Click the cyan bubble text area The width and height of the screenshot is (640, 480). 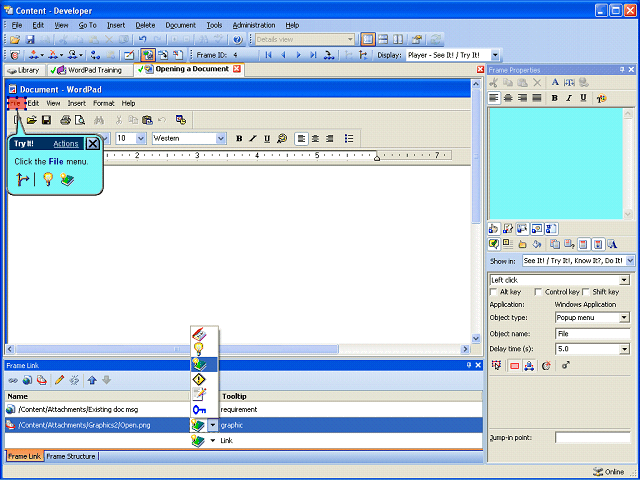click(556, 164)
